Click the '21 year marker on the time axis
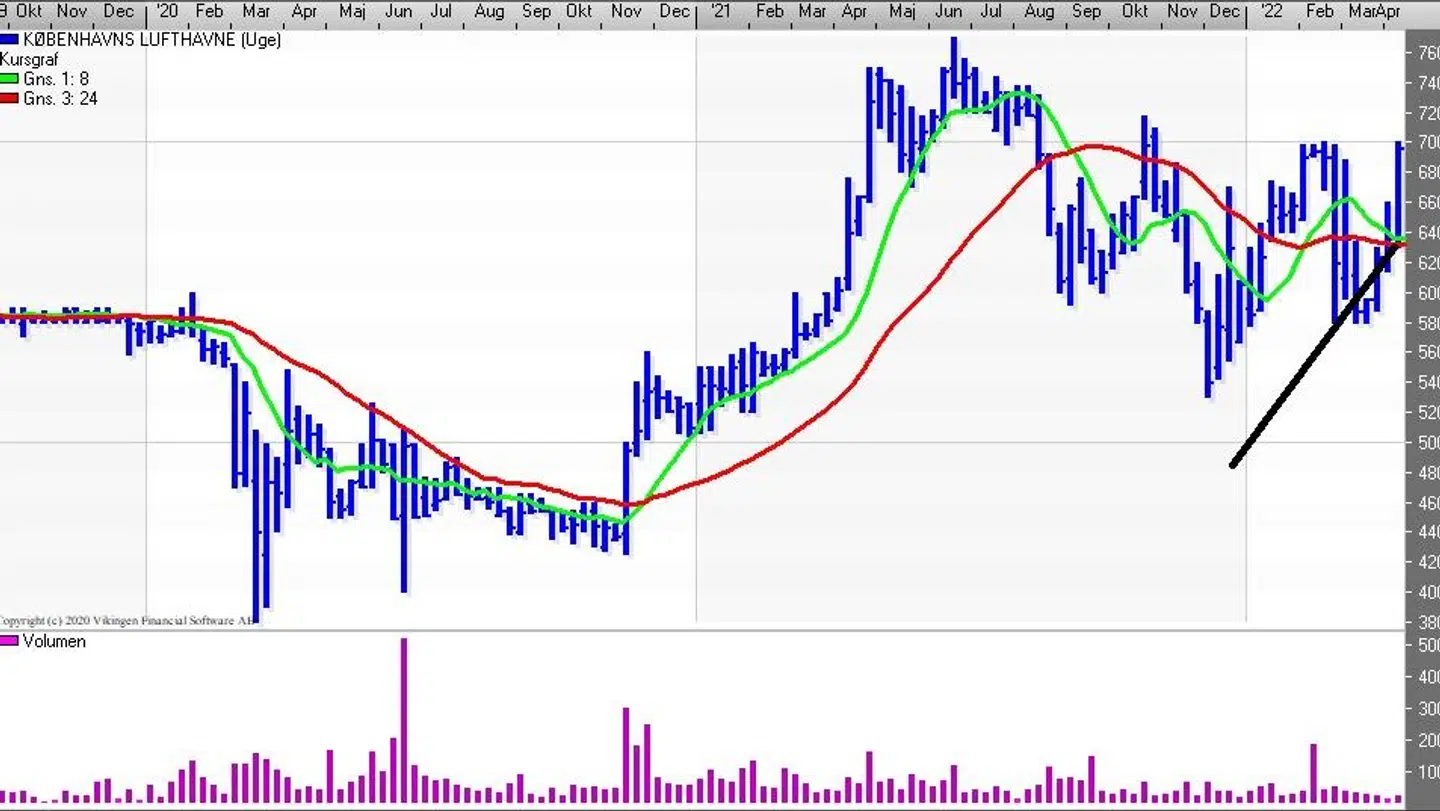This screenshot has width=1440, height=811. pyautogui.click(x=718, y=11)
